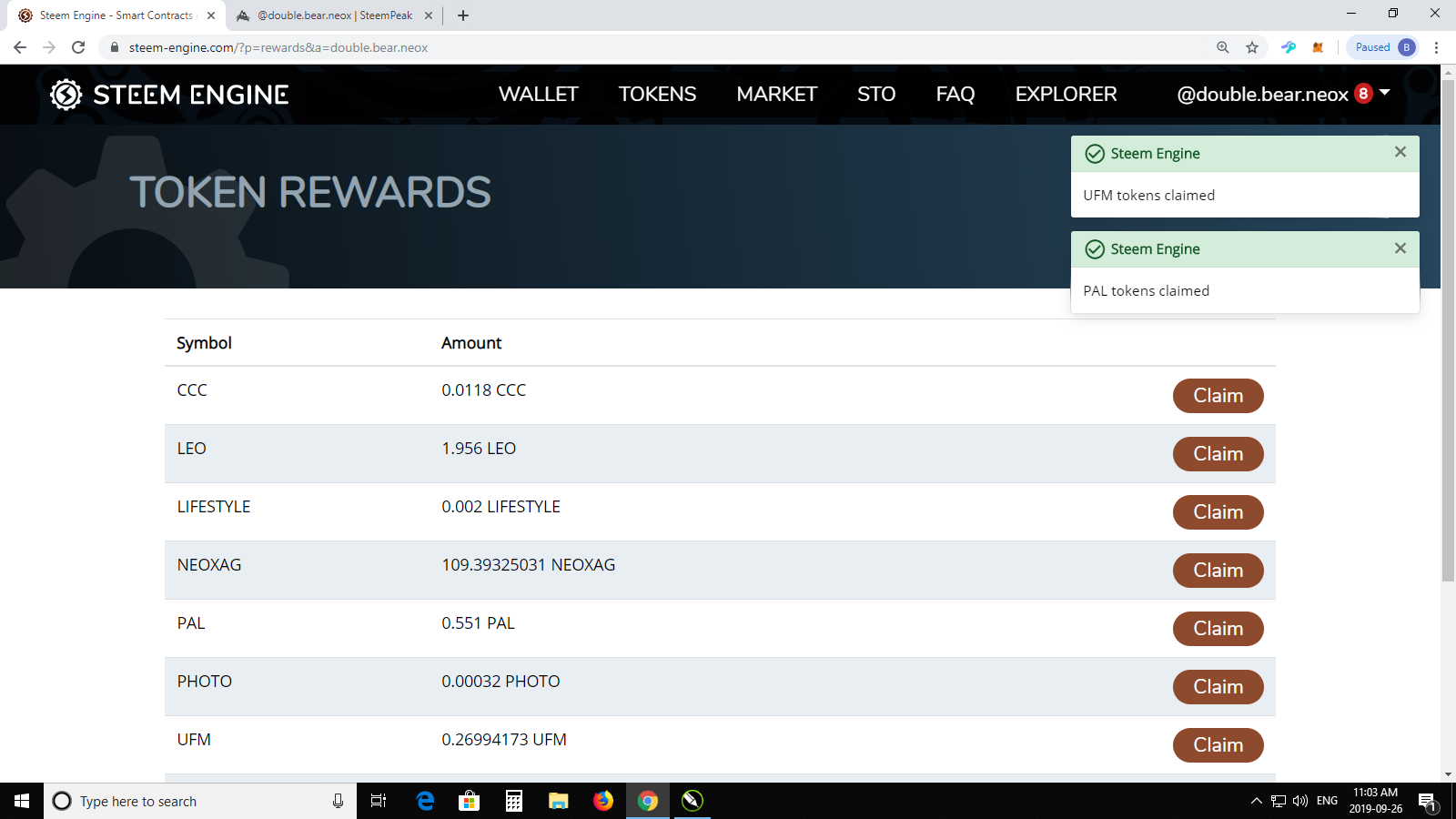Open the Chrome three-dot menu
1456x819 pixels.
click(1437, 47)
